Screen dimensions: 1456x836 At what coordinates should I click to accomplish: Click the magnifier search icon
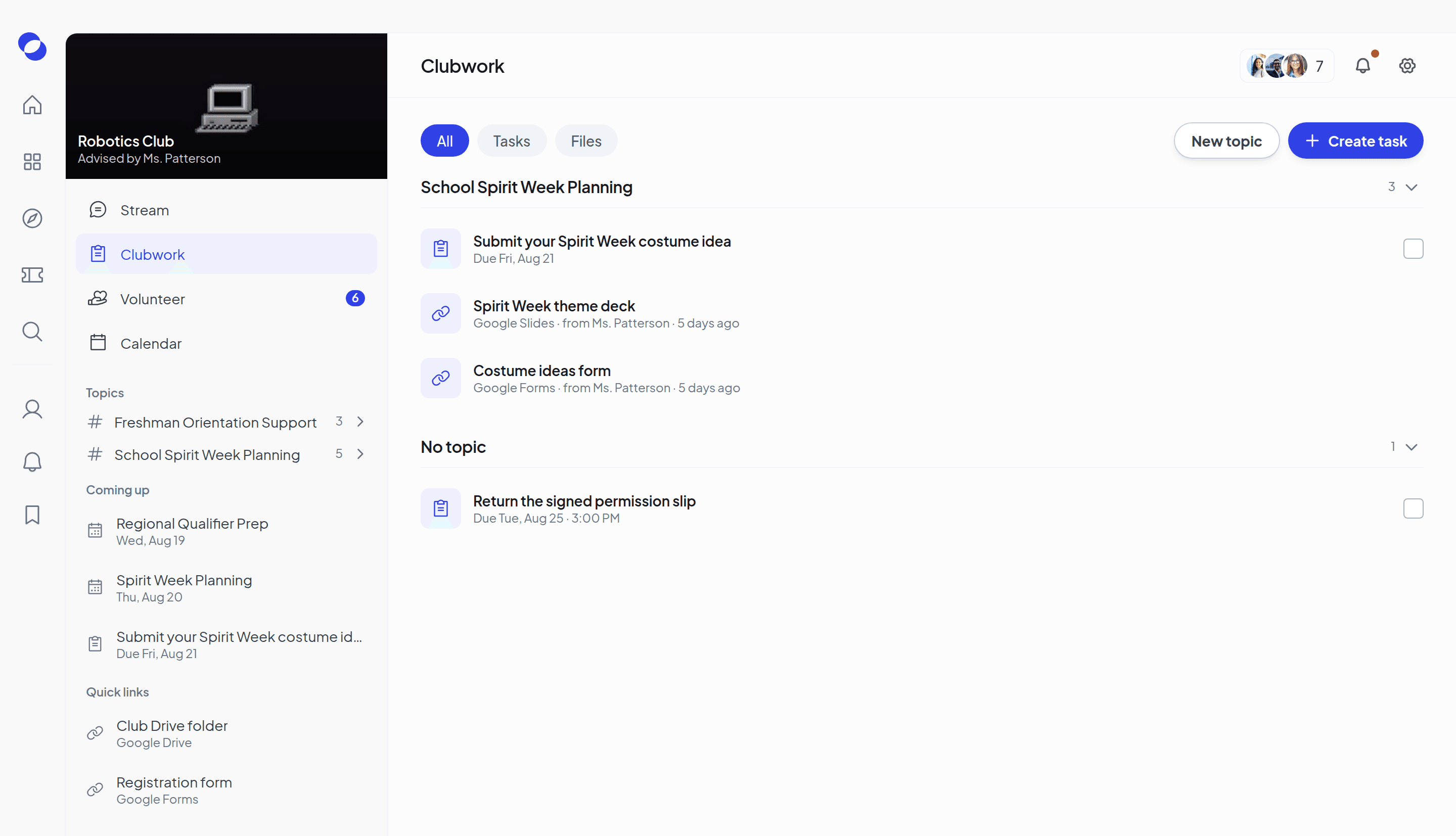tap(32, 331)
